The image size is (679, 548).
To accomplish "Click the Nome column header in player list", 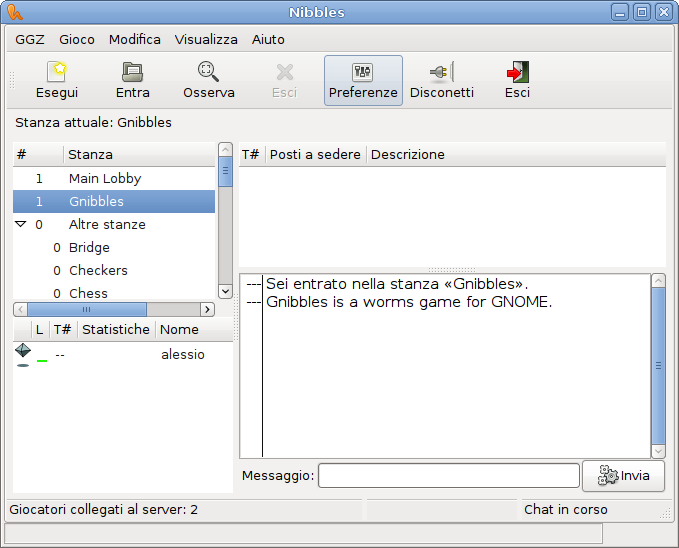I will [194, 329].
